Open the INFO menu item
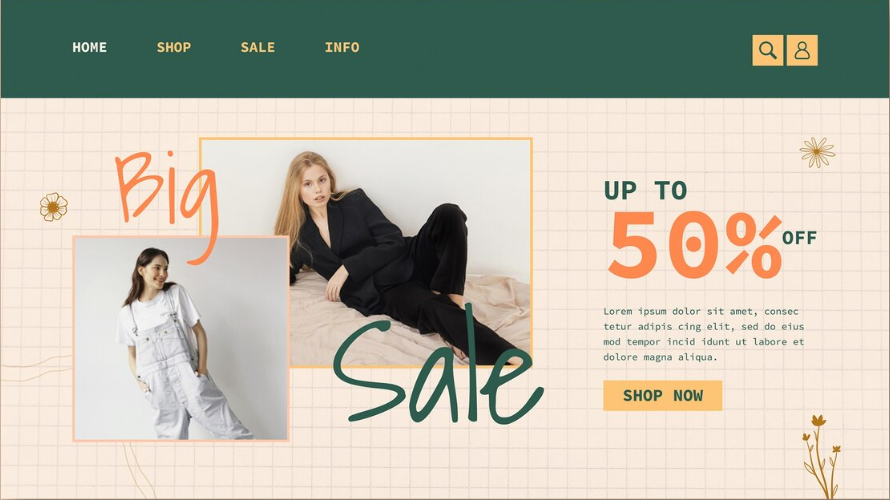 point(342,48)
